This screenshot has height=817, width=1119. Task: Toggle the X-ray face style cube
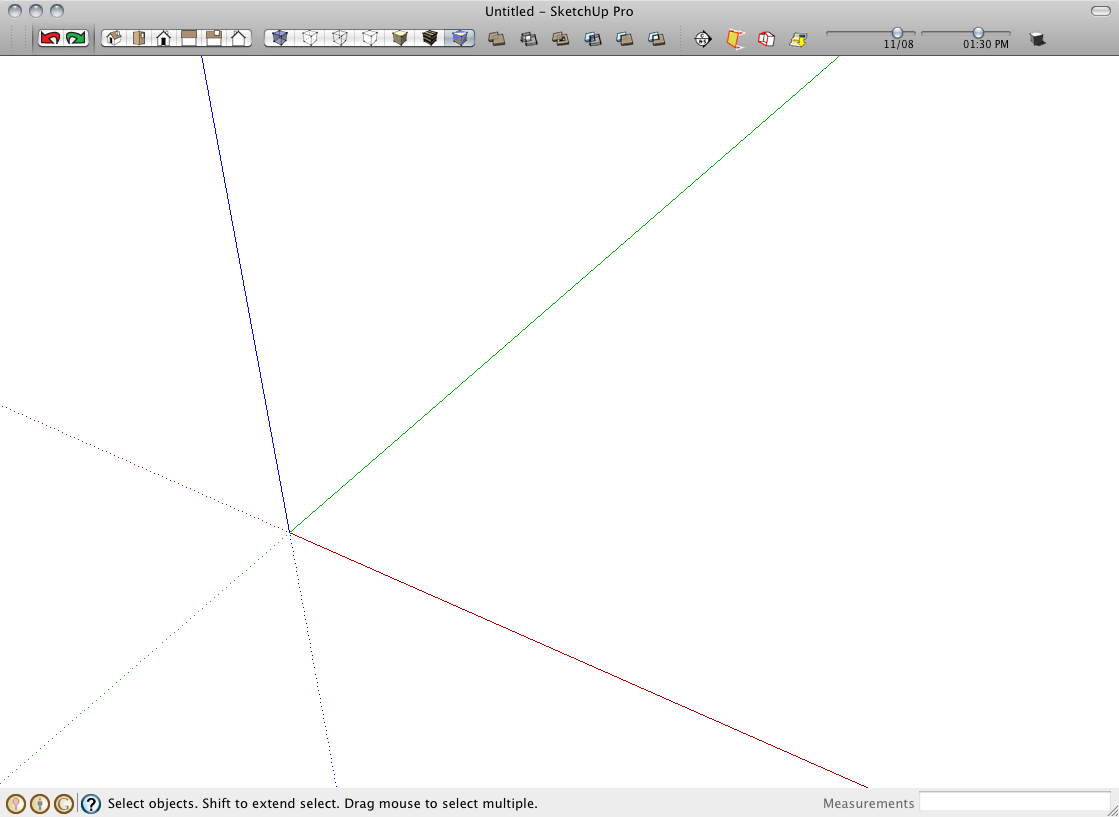280,38
